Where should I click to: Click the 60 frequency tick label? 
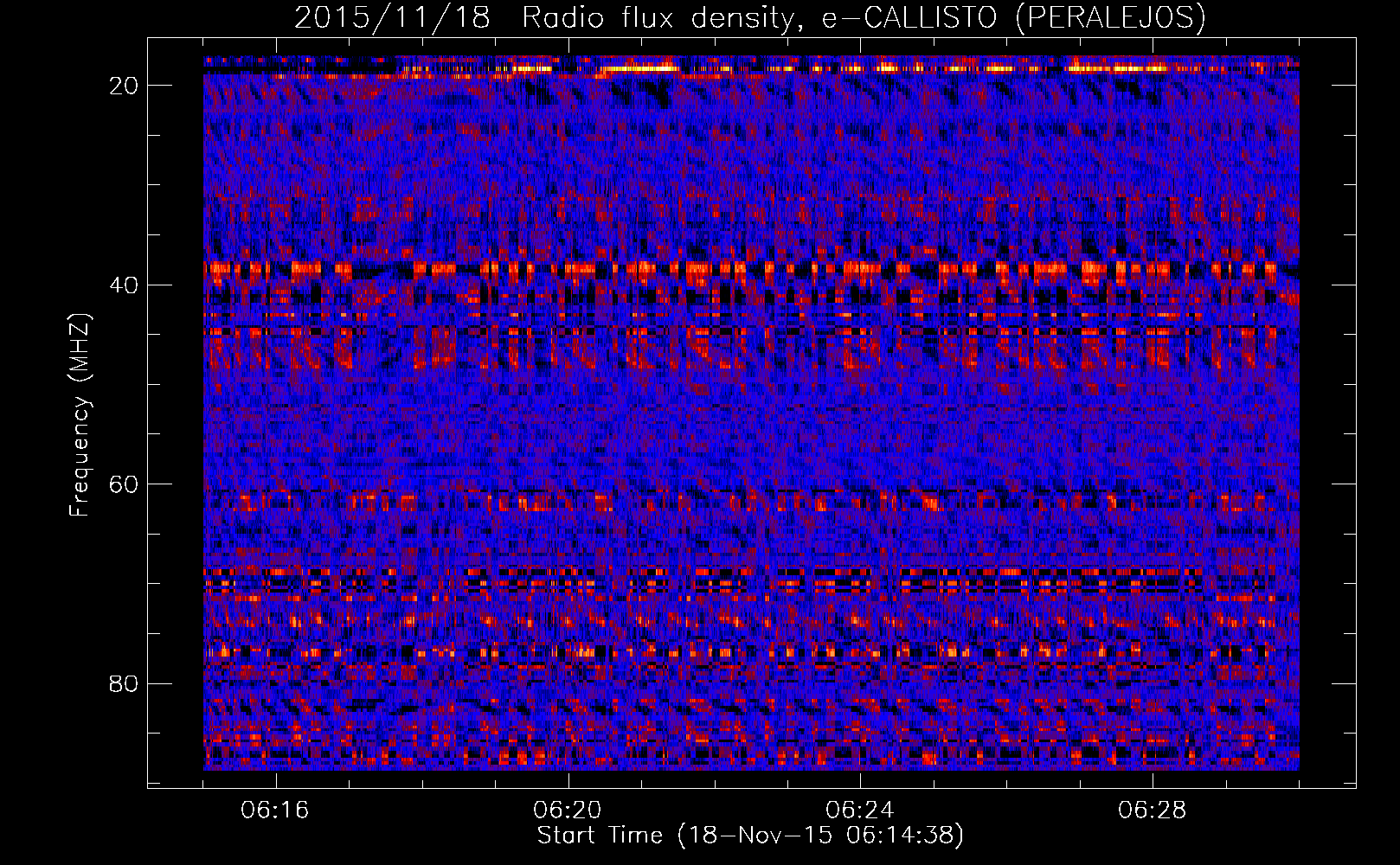(125, 484)
